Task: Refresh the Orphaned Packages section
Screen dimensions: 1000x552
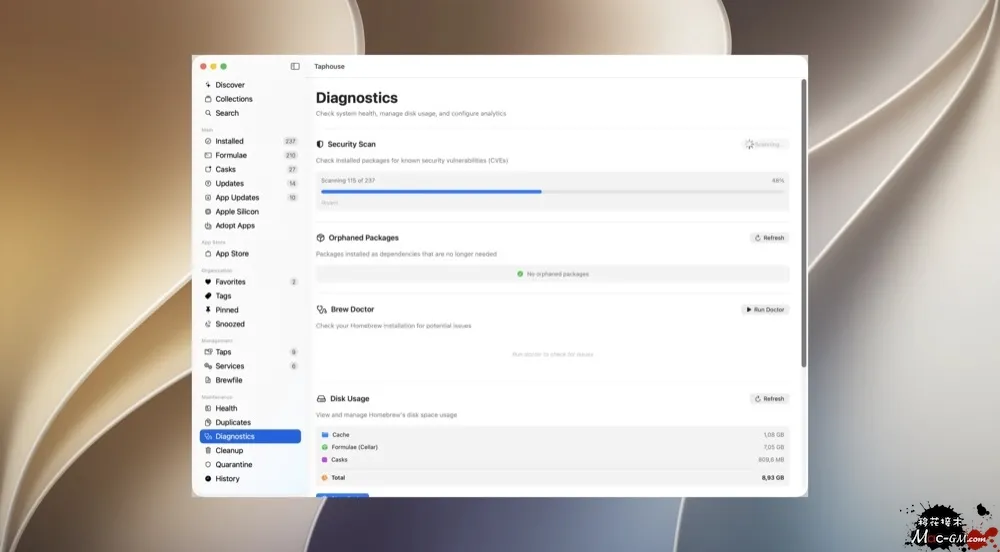Action: coord(769,238)
